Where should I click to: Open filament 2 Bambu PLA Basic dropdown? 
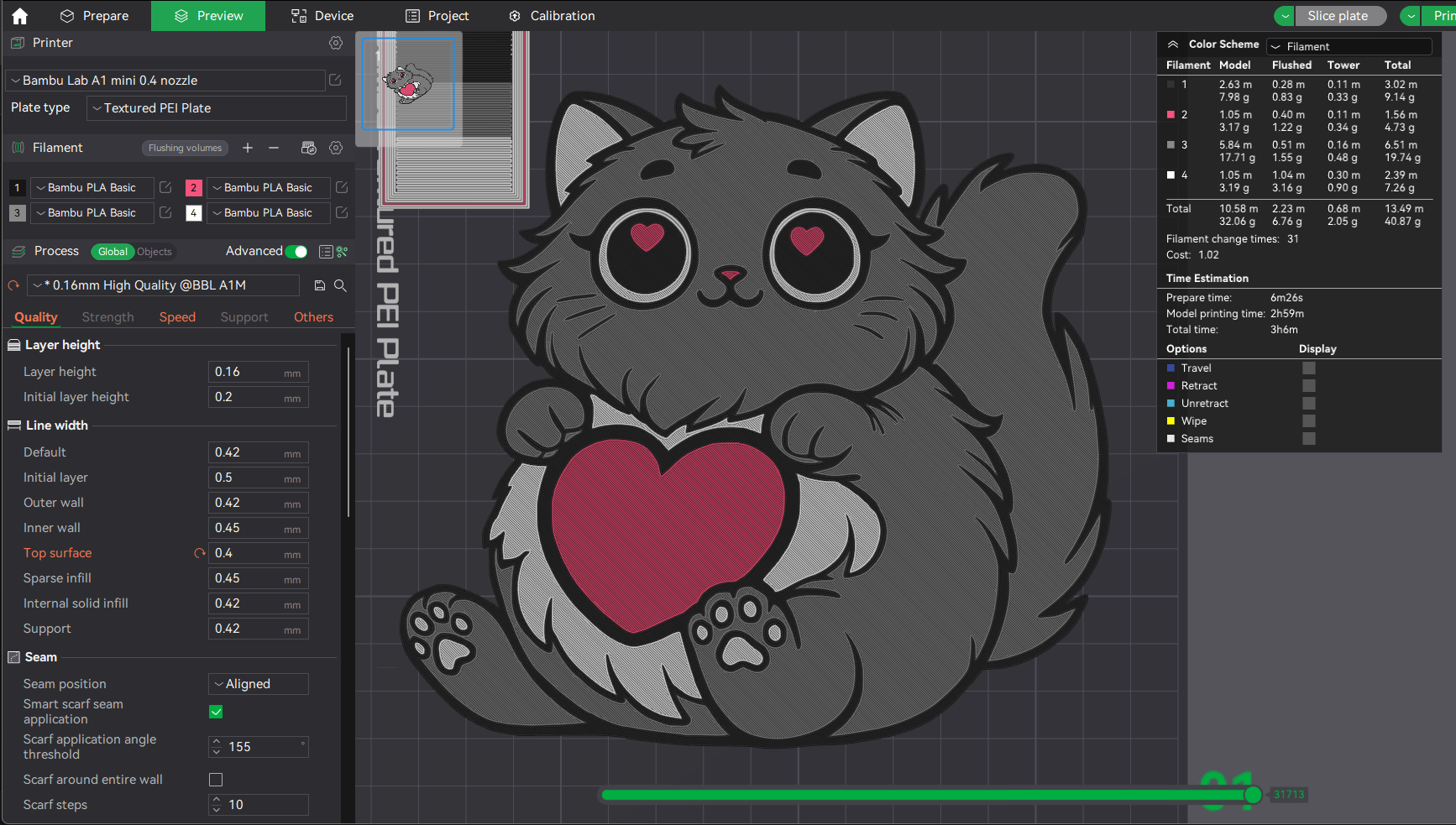pyautogui.click(x=268, y=188)
